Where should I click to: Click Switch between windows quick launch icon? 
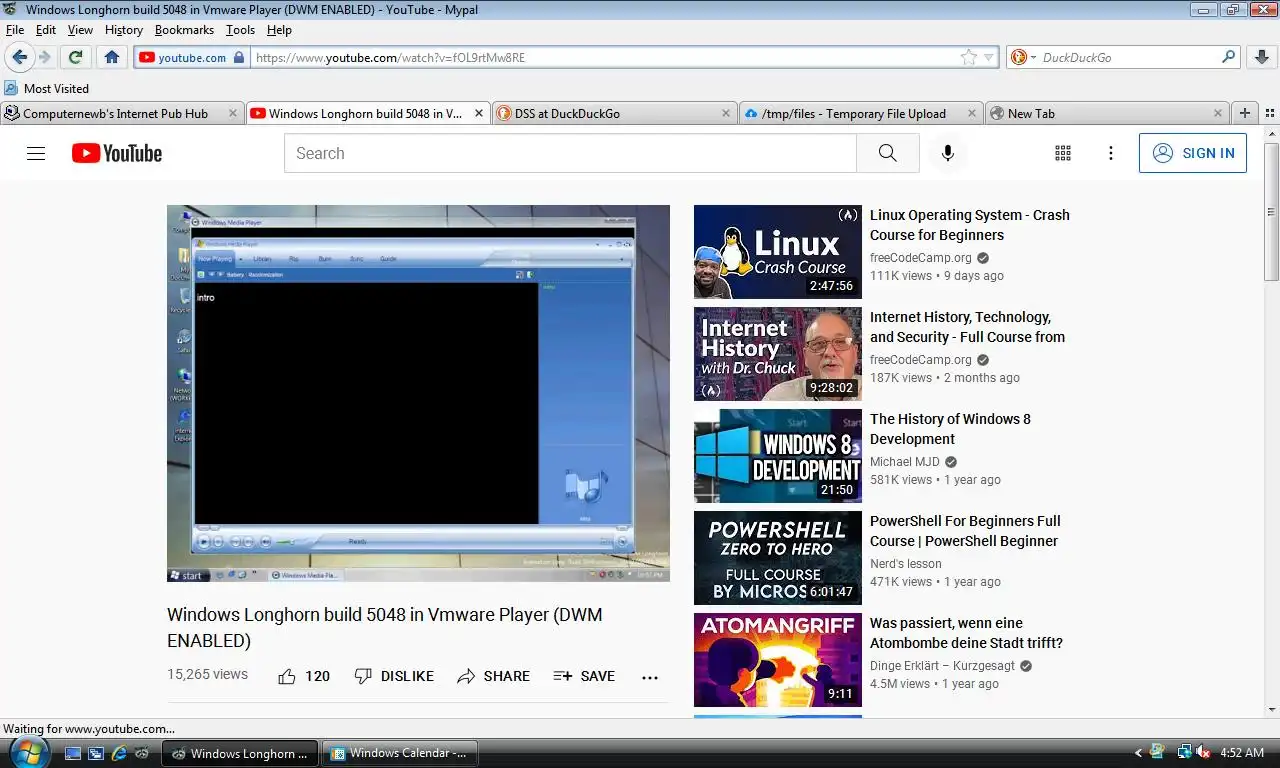tap(96, 753)
